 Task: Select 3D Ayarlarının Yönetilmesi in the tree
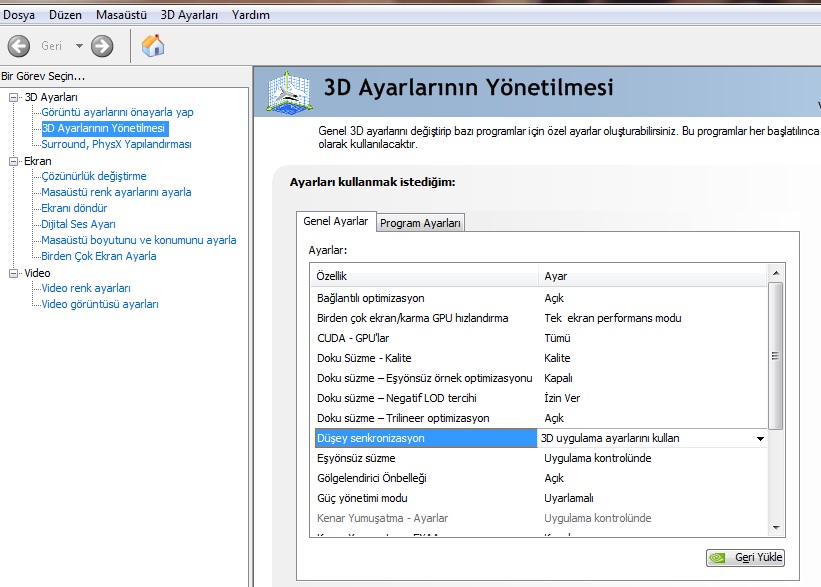(105, 128)
